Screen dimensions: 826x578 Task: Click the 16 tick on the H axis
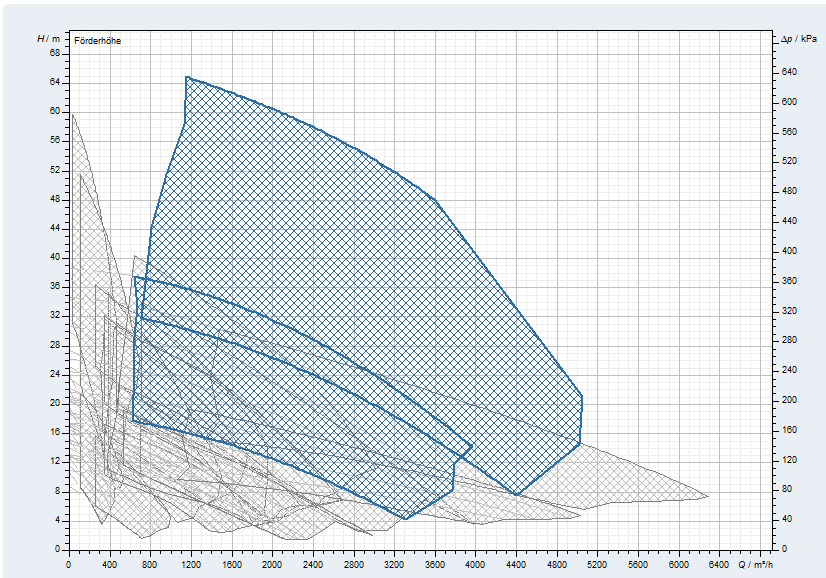pos(55,433)
